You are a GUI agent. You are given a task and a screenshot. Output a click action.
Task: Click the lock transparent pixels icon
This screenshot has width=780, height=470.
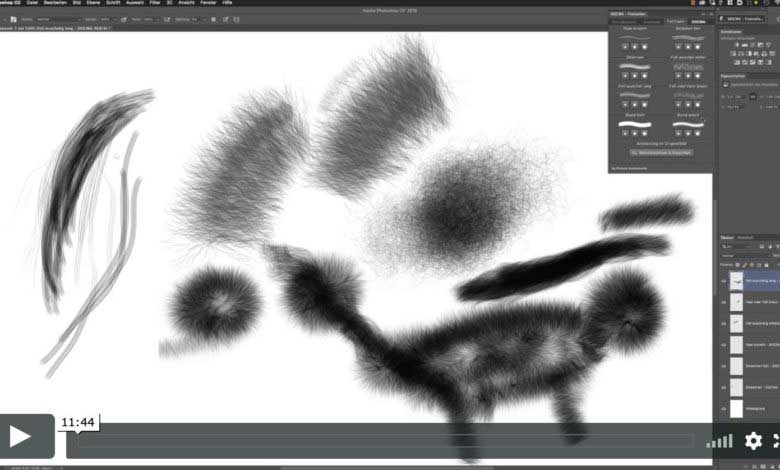click(738, 265)
